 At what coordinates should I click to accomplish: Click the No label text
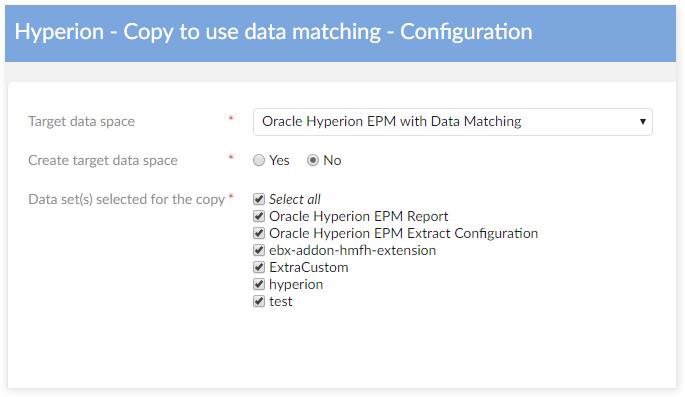coord(332,160)
